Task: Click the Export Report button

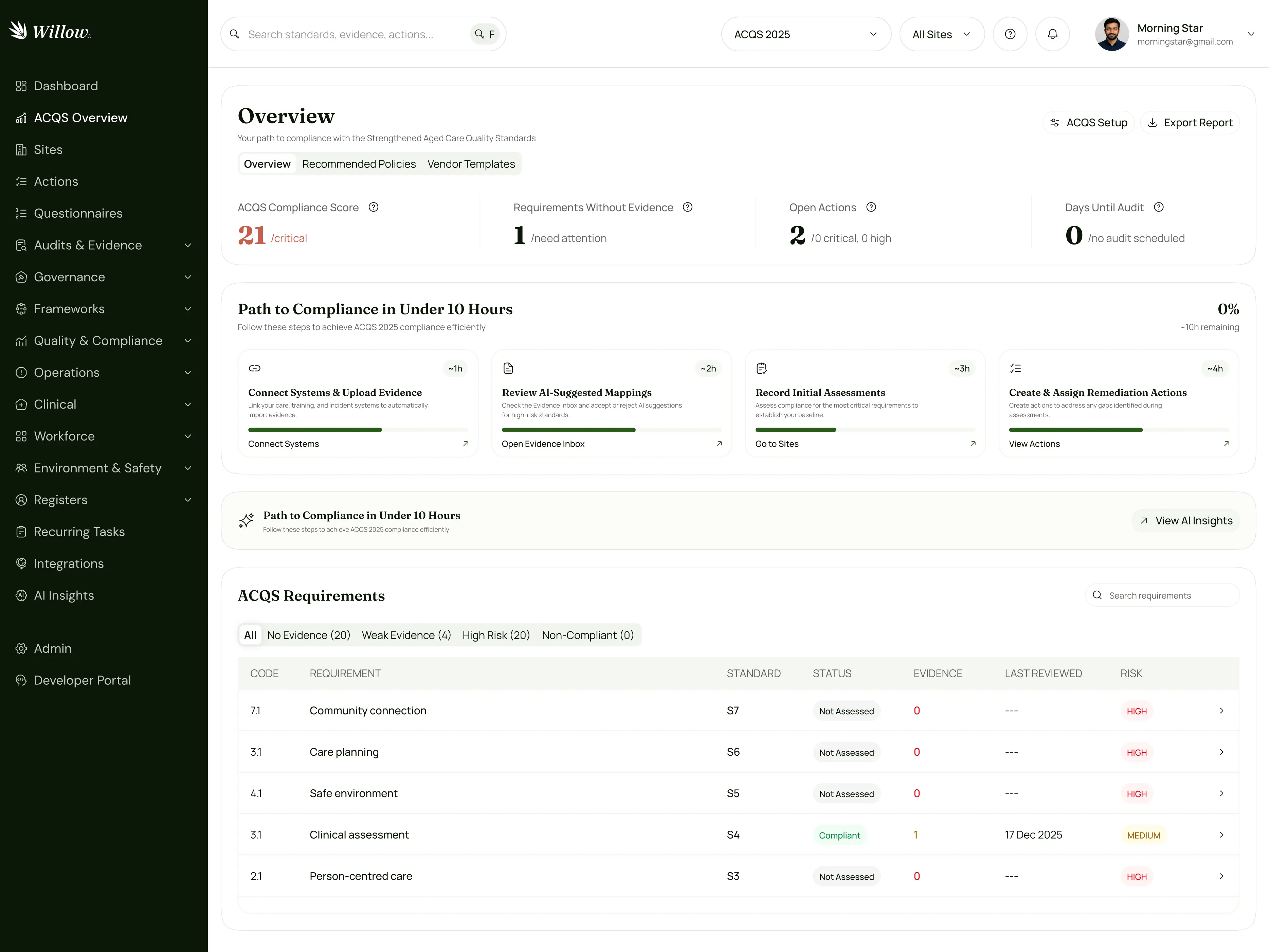Action: pos(1190,122)
